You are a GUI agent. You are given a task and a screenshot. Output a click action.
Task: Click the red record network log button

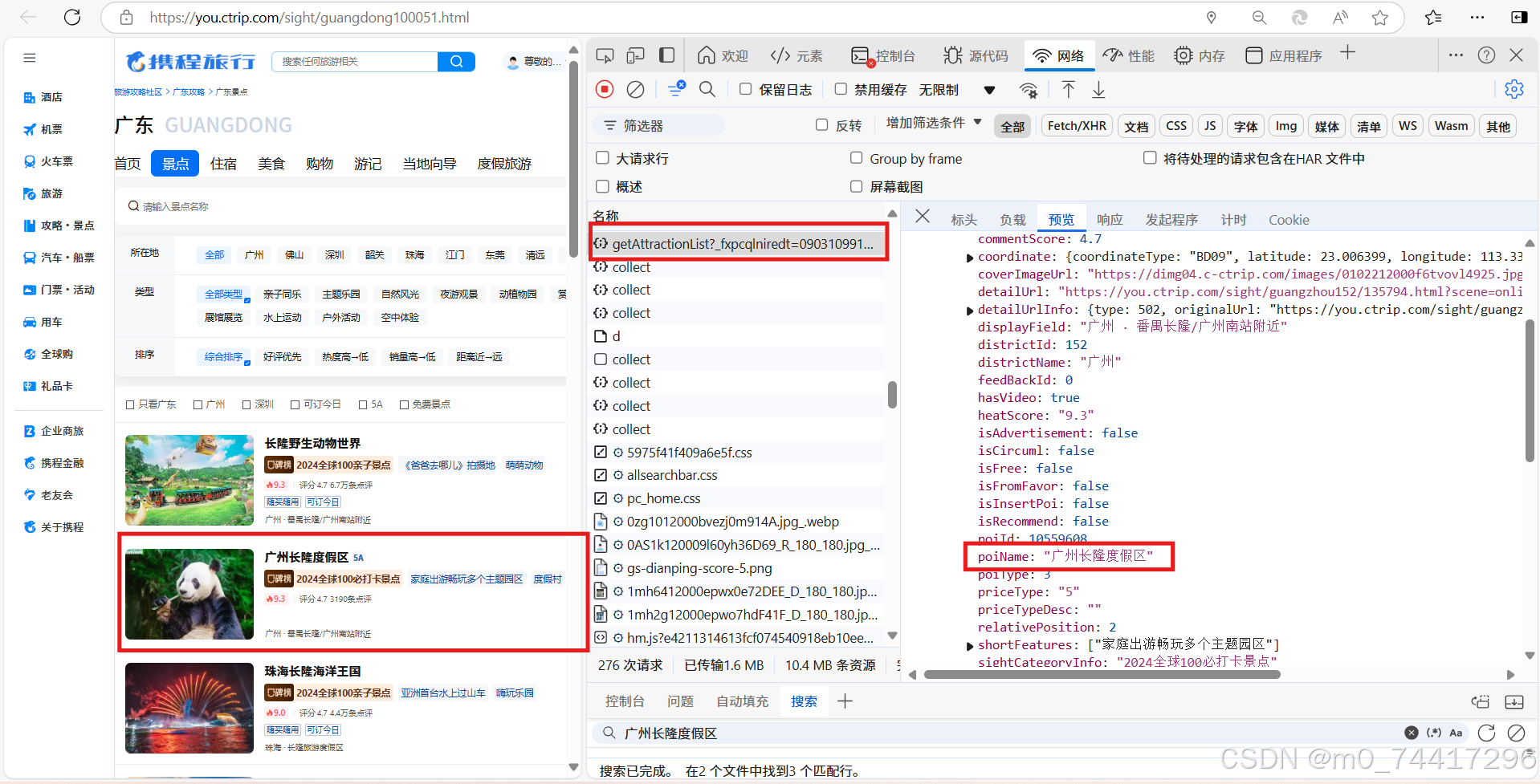click(x=605, y=89)
